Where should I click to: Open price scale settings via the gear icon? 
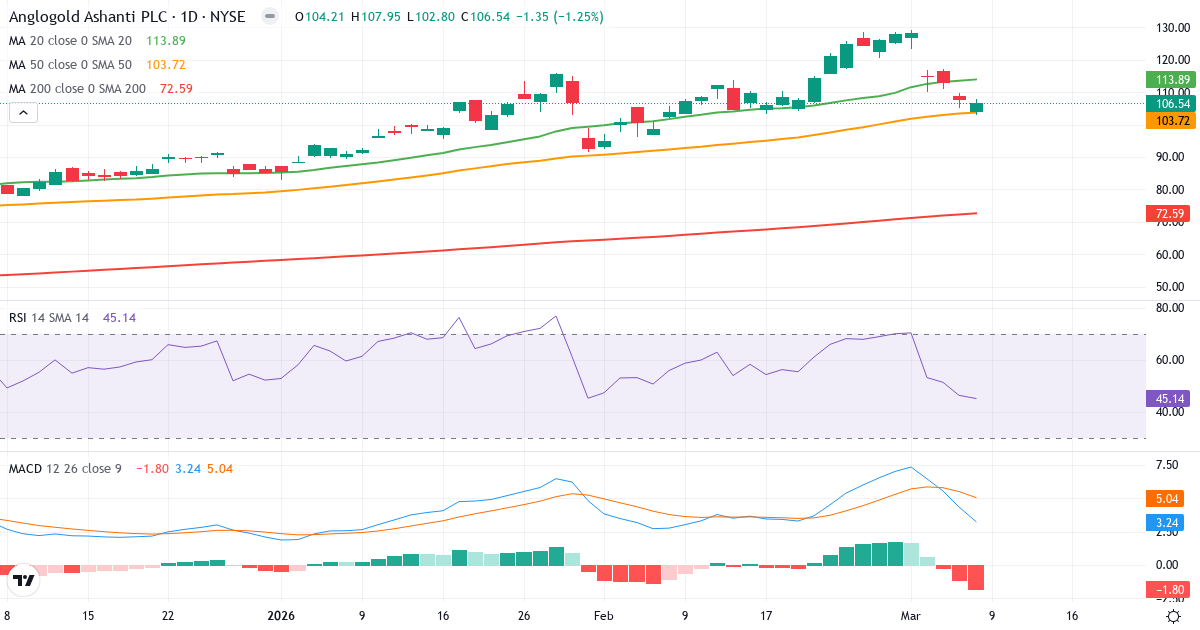pos(1173,618)
